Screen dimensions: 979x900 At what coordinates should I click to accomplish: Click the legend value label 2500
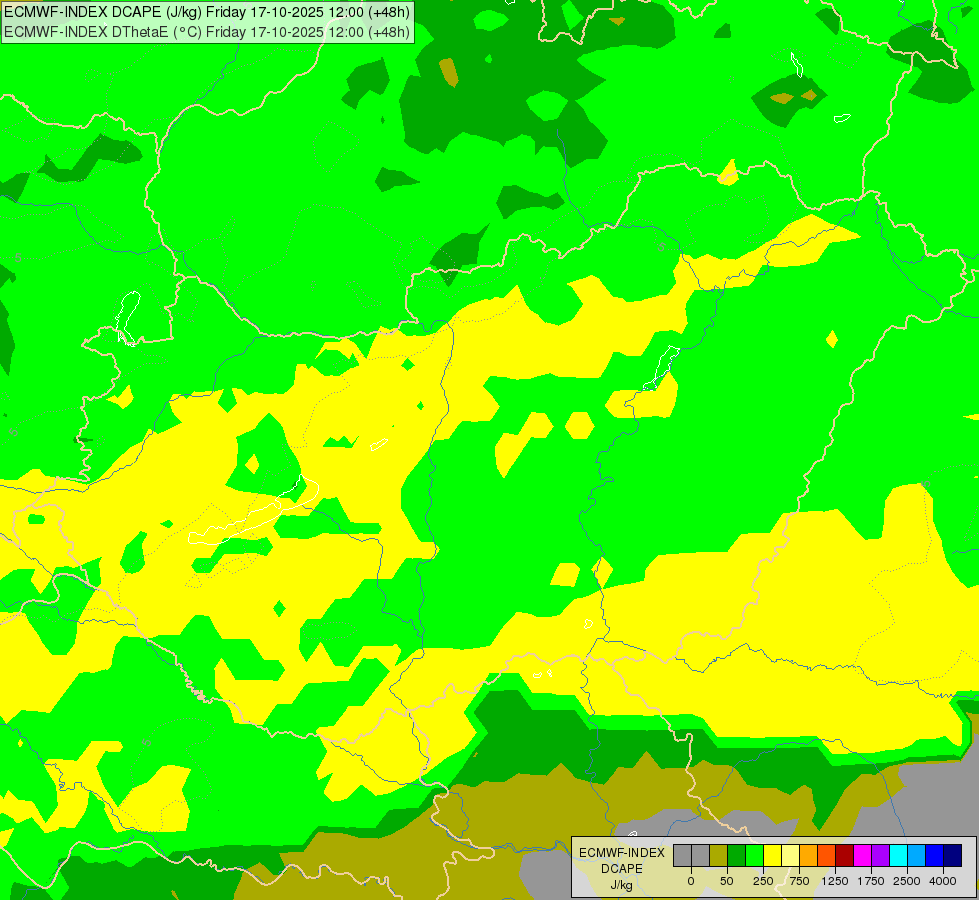(x=907, y=881)
